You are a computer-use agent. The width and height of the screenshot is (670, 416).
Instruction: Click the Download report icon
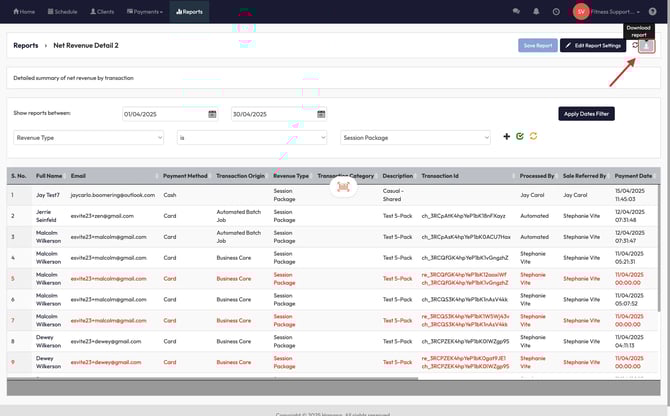tap(647, 45)
